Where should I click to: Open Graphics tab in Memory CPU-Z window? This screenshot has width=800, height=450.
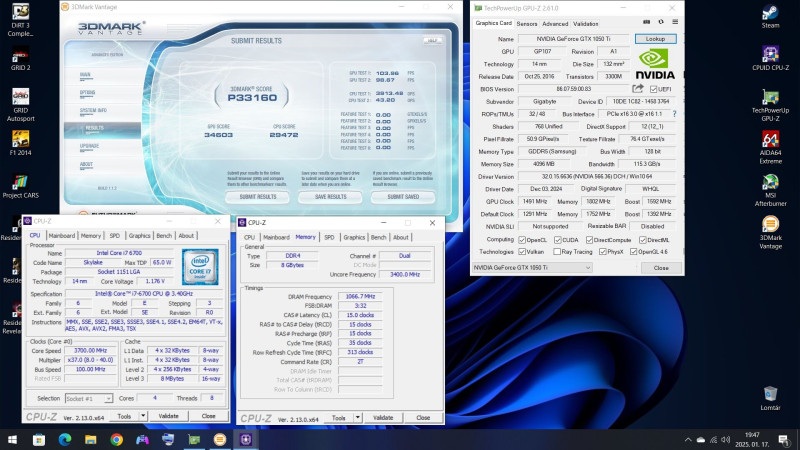[x=354, y=237]
